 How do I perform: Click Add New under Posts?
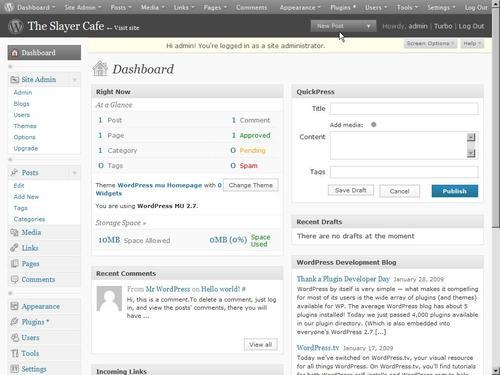pos(26,197)
